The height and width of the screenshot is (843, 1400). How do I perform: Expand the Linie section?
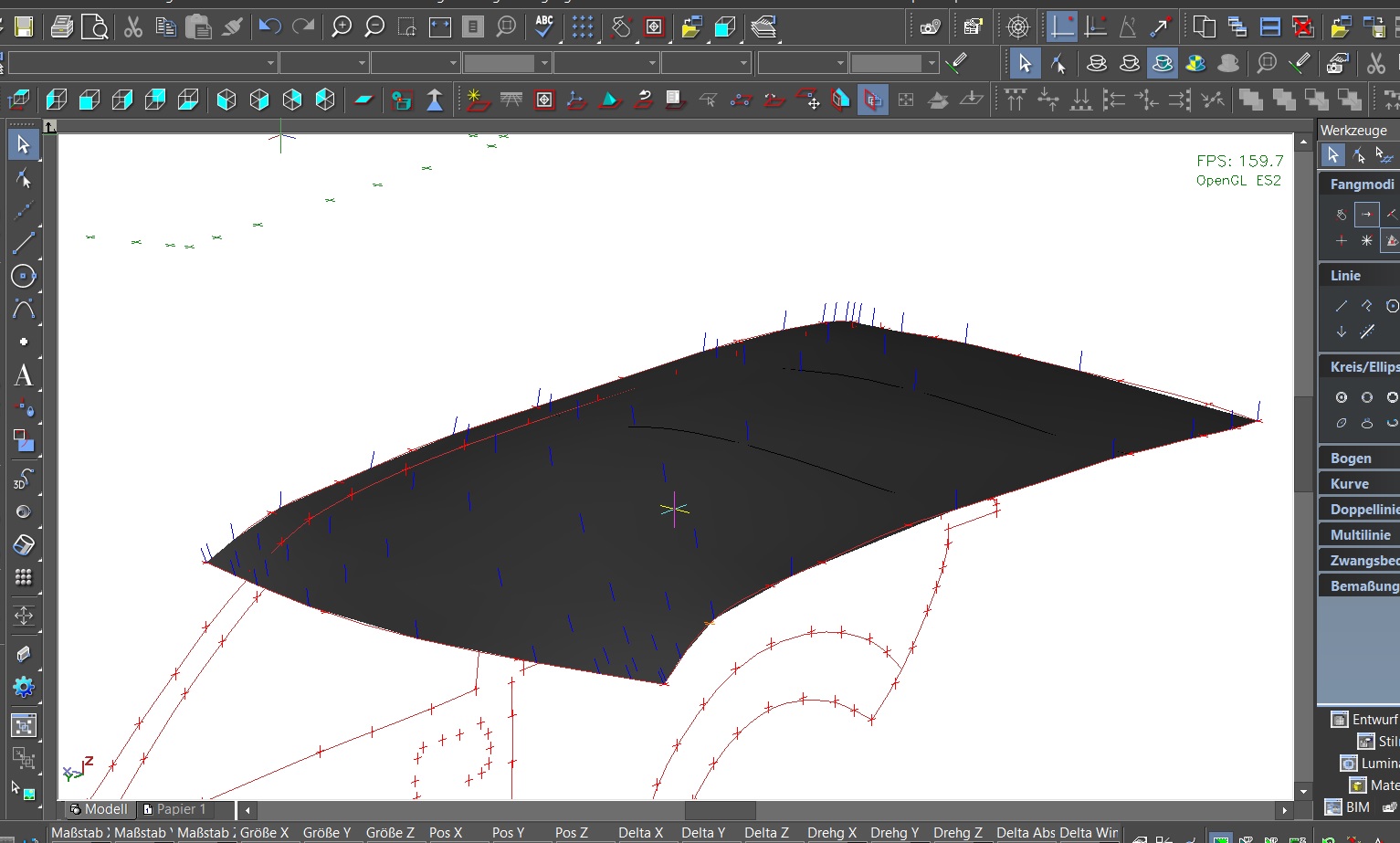(x=1345, y=275)
